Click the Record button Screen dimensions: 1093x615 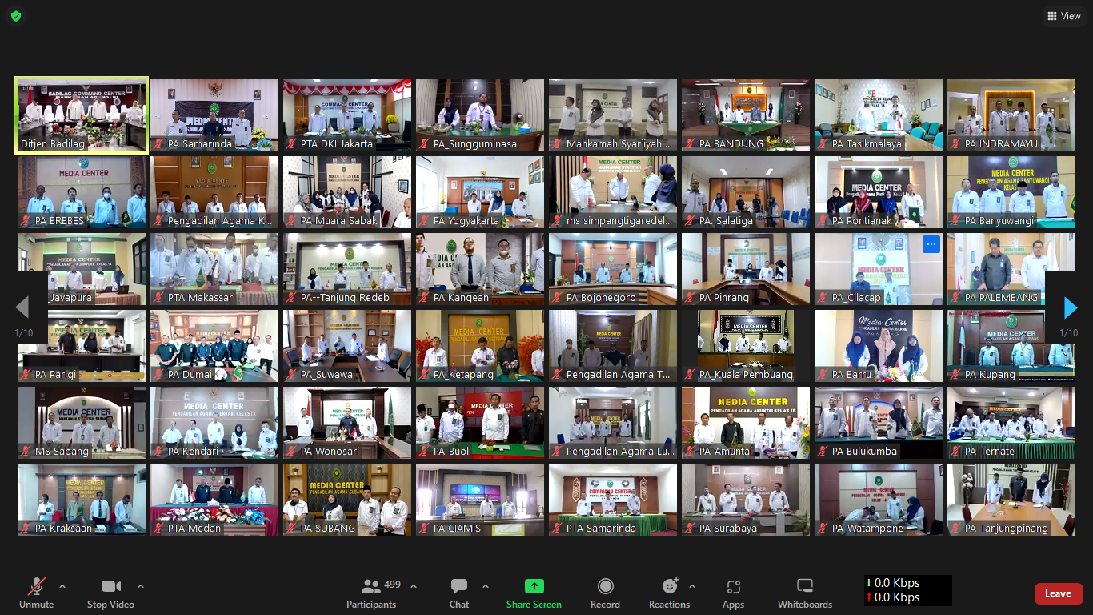(605, 591)
